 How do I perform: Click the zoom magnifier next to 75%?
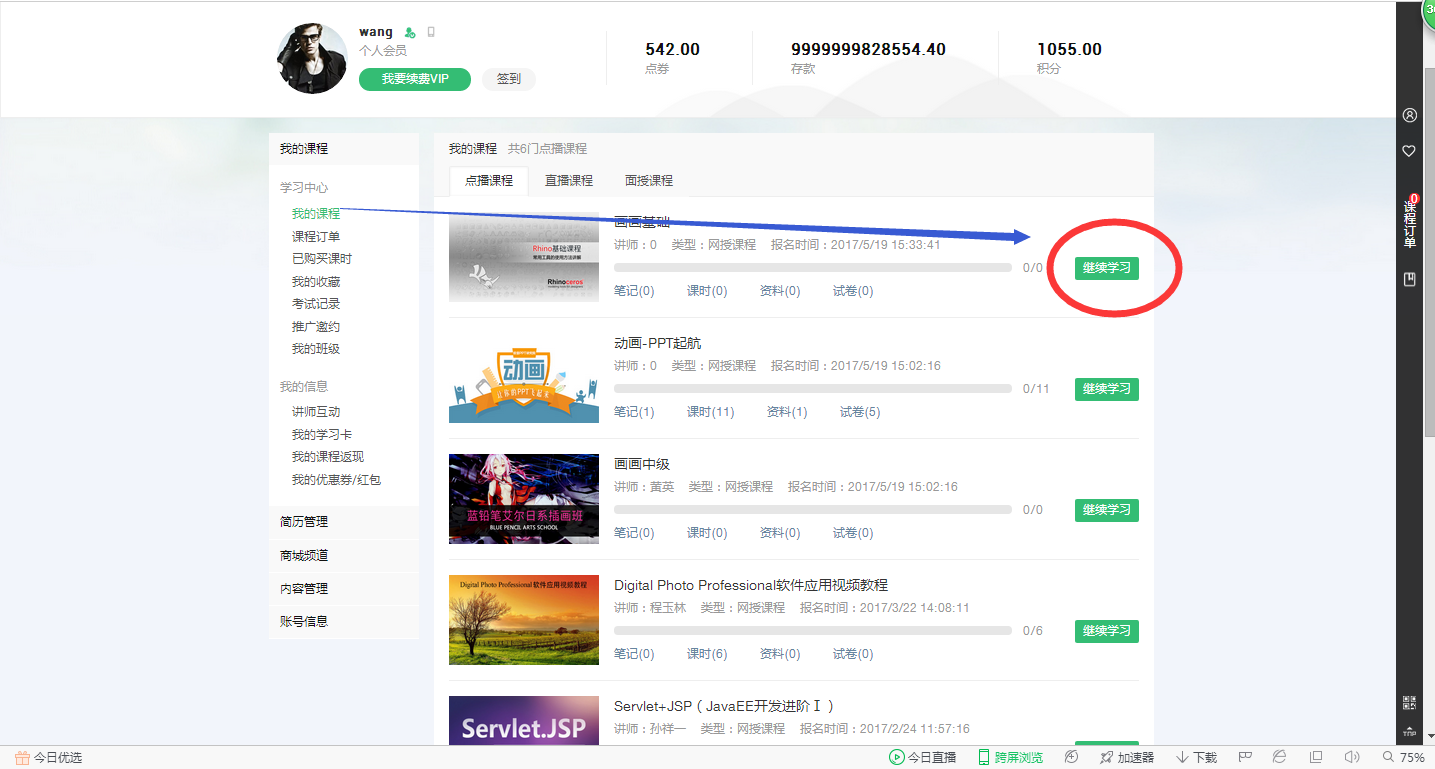1389,757
